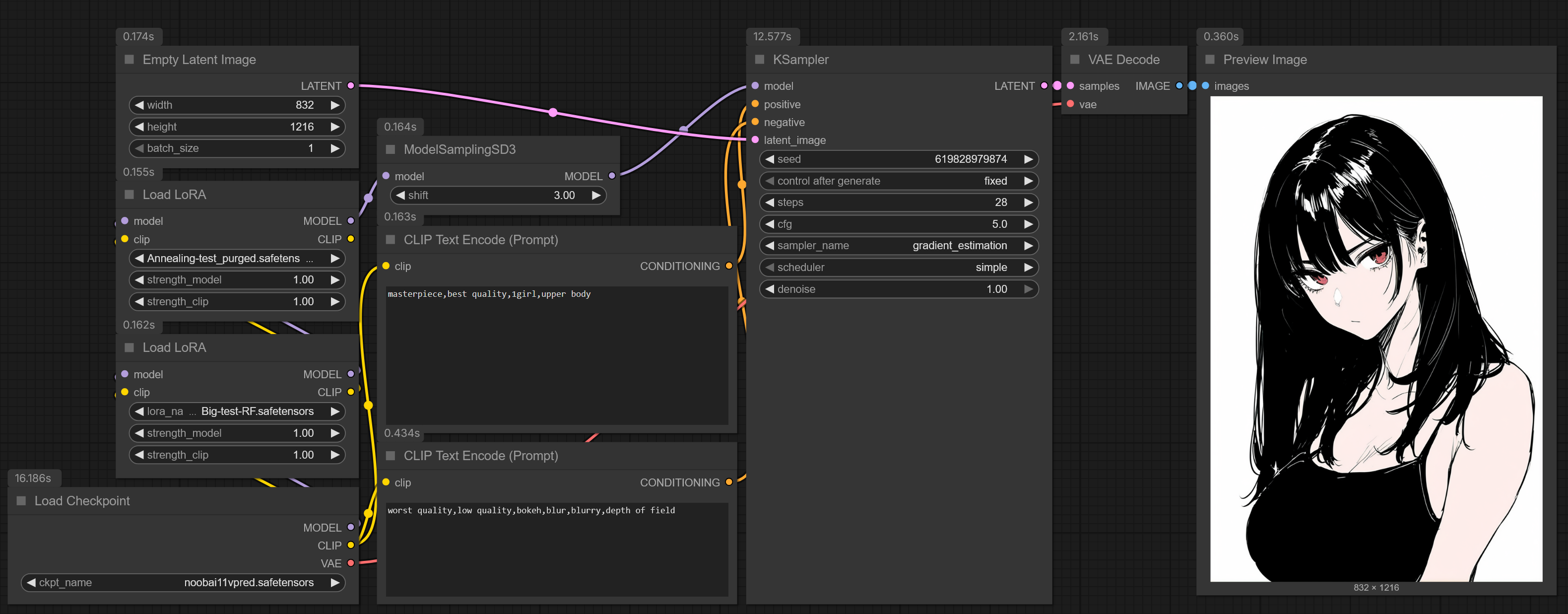Click the VAE Decode collapse square
This screenshot has width=1568, height=614.
(x=1074, y=60)
